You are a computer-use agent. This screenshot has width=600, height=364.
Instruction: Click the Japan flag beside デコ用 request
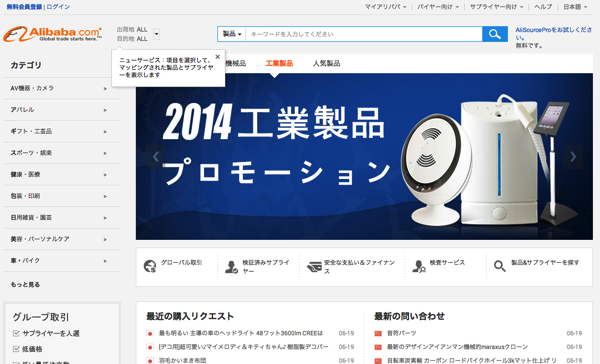(x=150, y=347)
